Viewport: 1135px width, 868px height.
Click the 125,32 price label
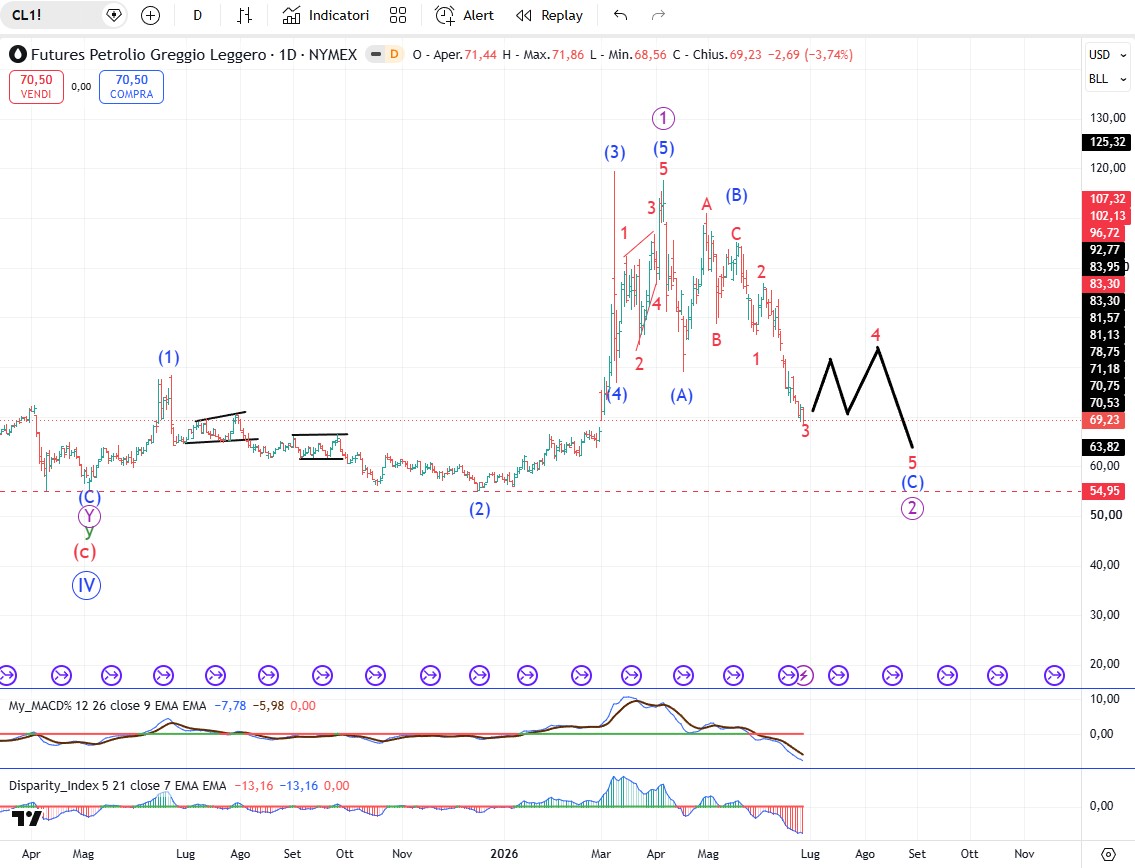click(x=1107, y=142)
